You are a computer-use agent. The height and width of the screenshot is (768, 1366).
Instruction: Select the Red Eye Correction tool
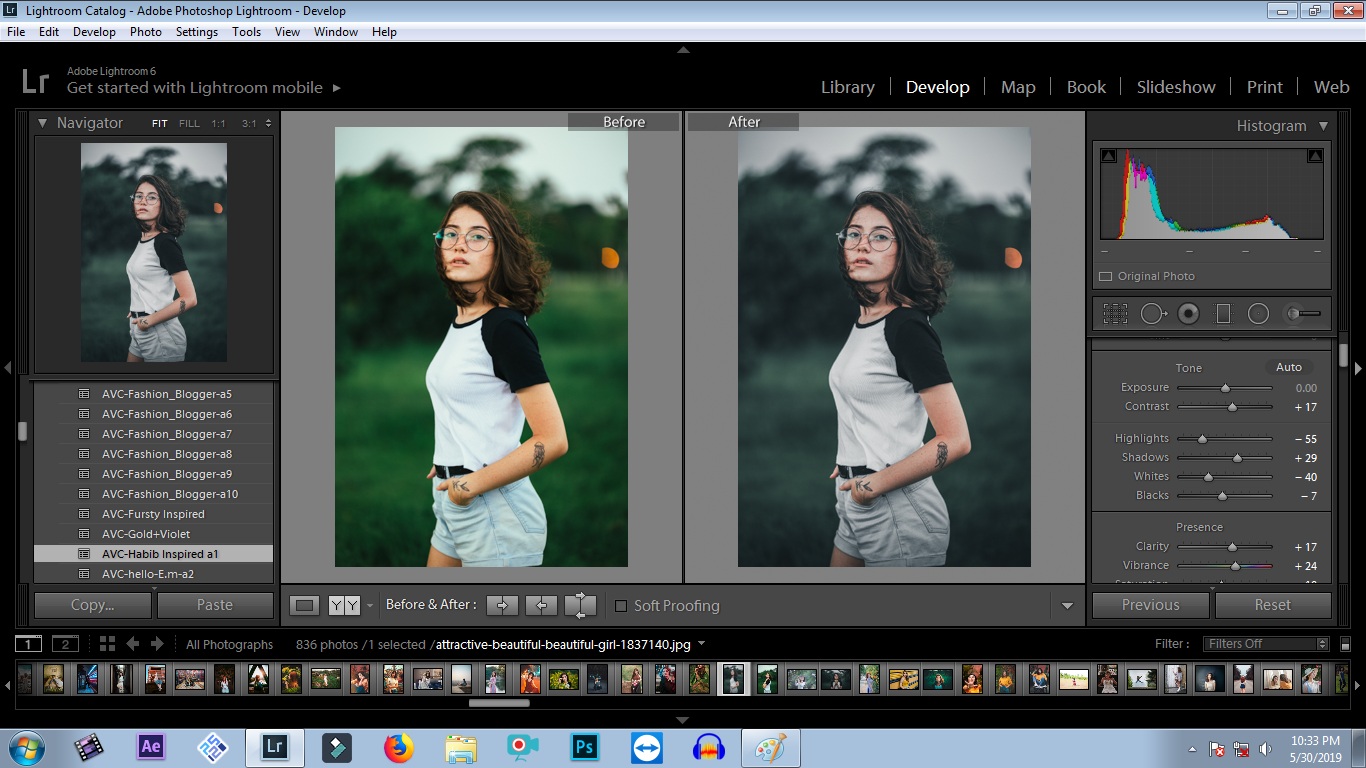pos(1188,314)
